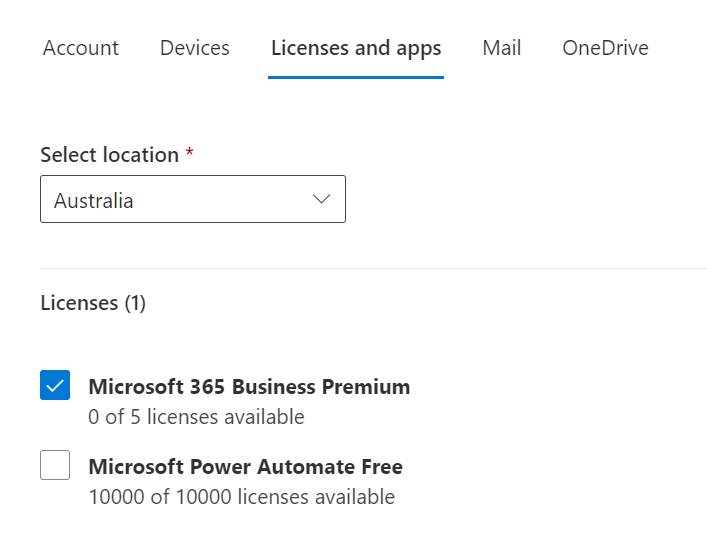707x557 pixels.
Task: Click the empty area inside the location combo box
Action: (x=221, y=199)
